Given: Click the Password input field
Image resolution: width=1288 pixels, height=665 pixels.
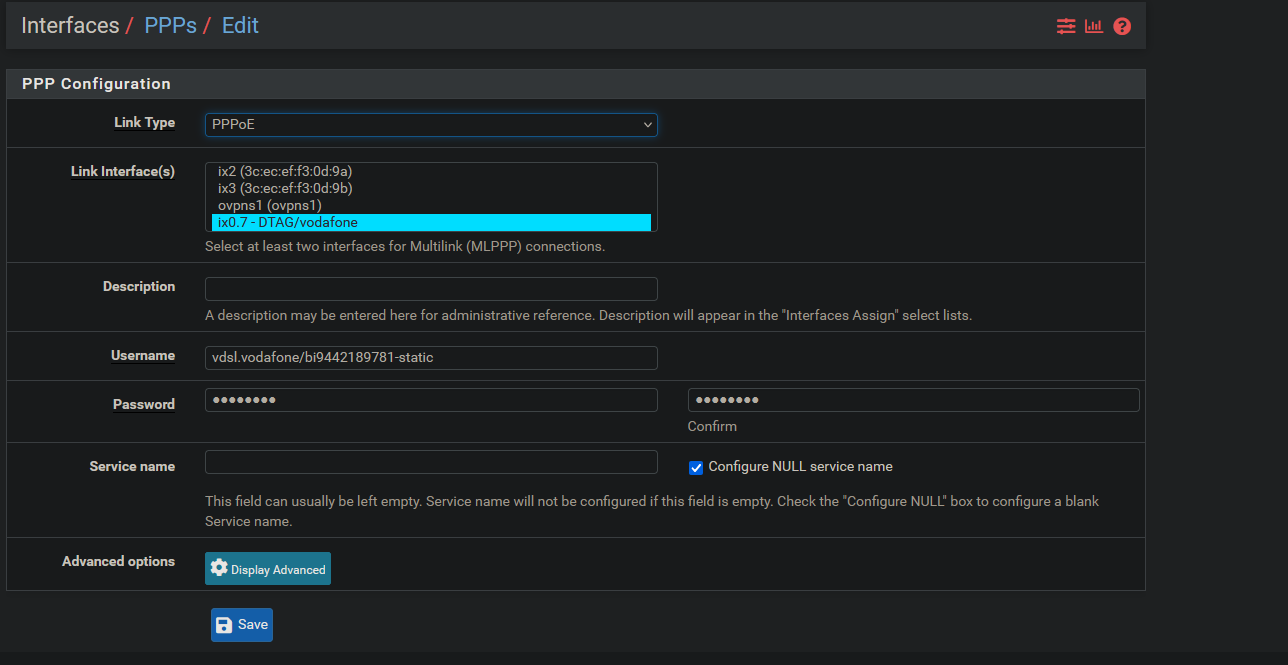Looking at the screenshot, I should click(x=431, y=400).
